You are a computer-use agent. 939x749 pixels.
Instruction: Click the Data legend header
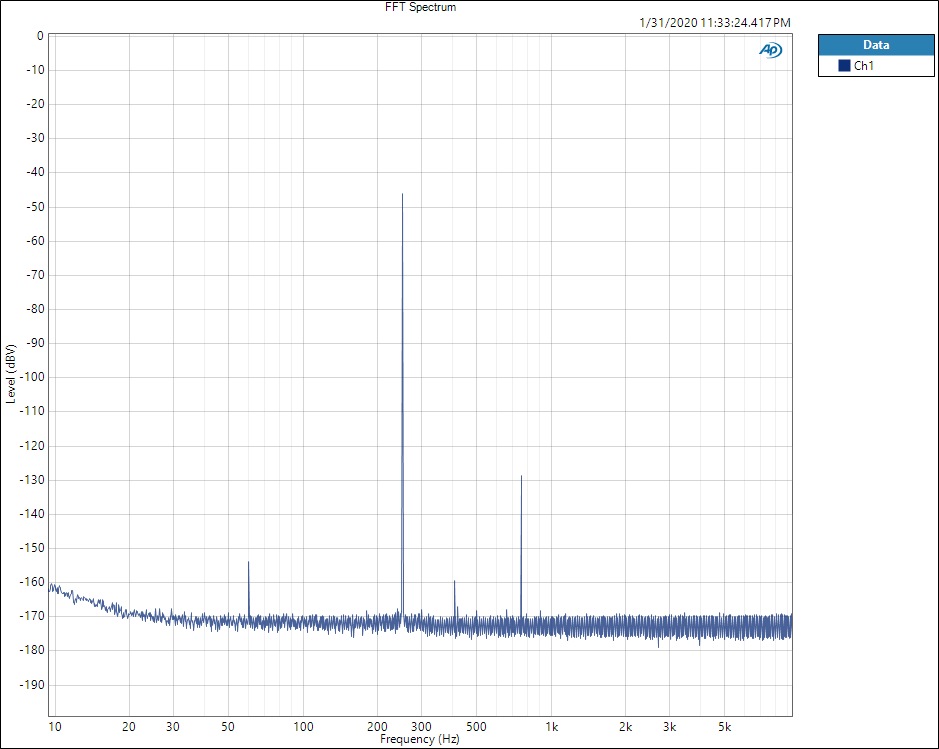coord(876,45)
